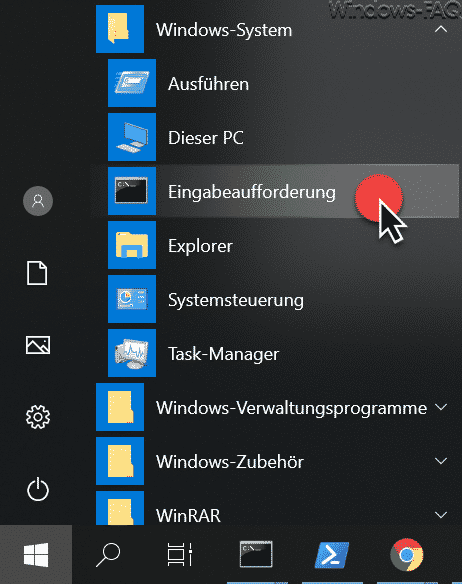Screen dimensions: 462x584
Task: Open Task View on the taskbar
Action: pos(180,555)
